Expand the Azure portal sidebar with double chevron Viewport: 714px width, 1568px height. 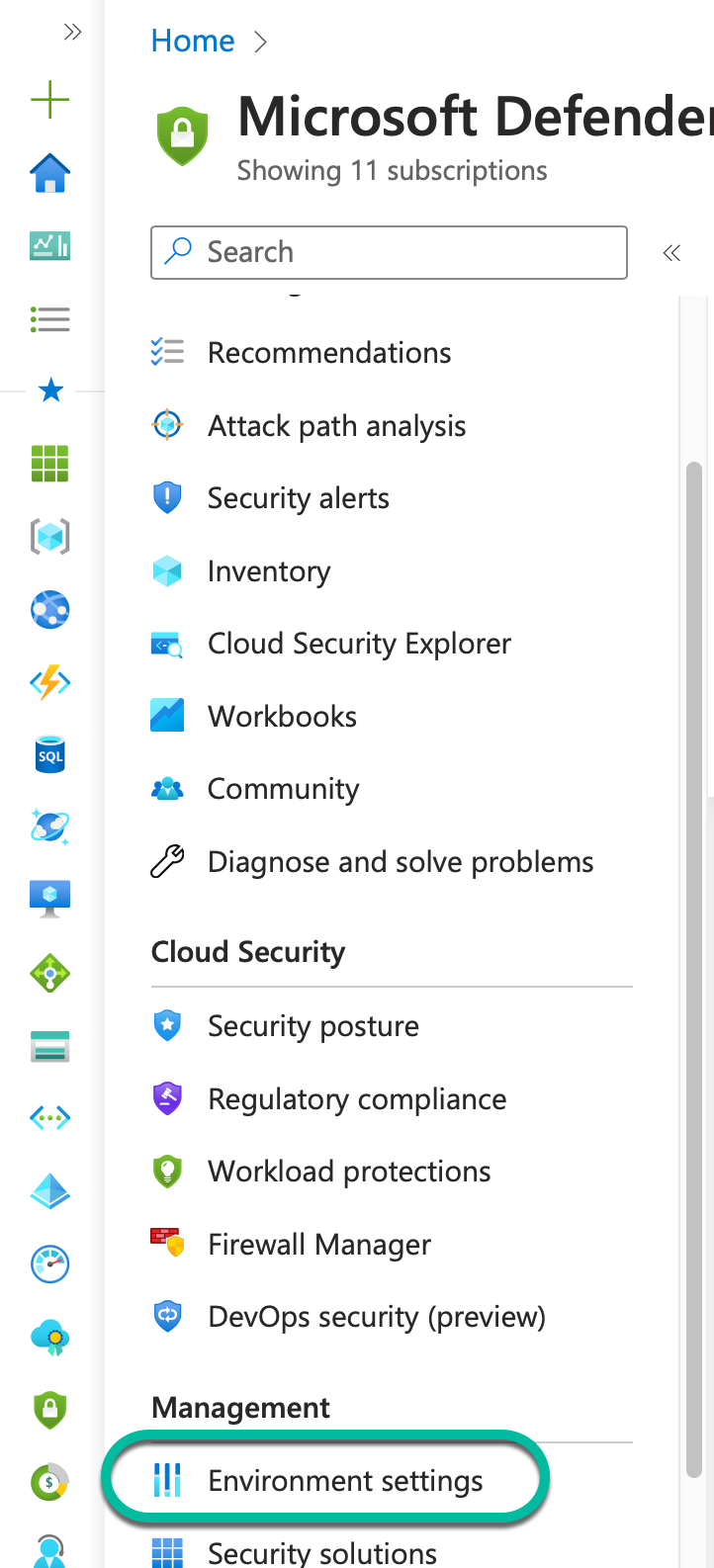pyautogui.click(x=72, y=33)
